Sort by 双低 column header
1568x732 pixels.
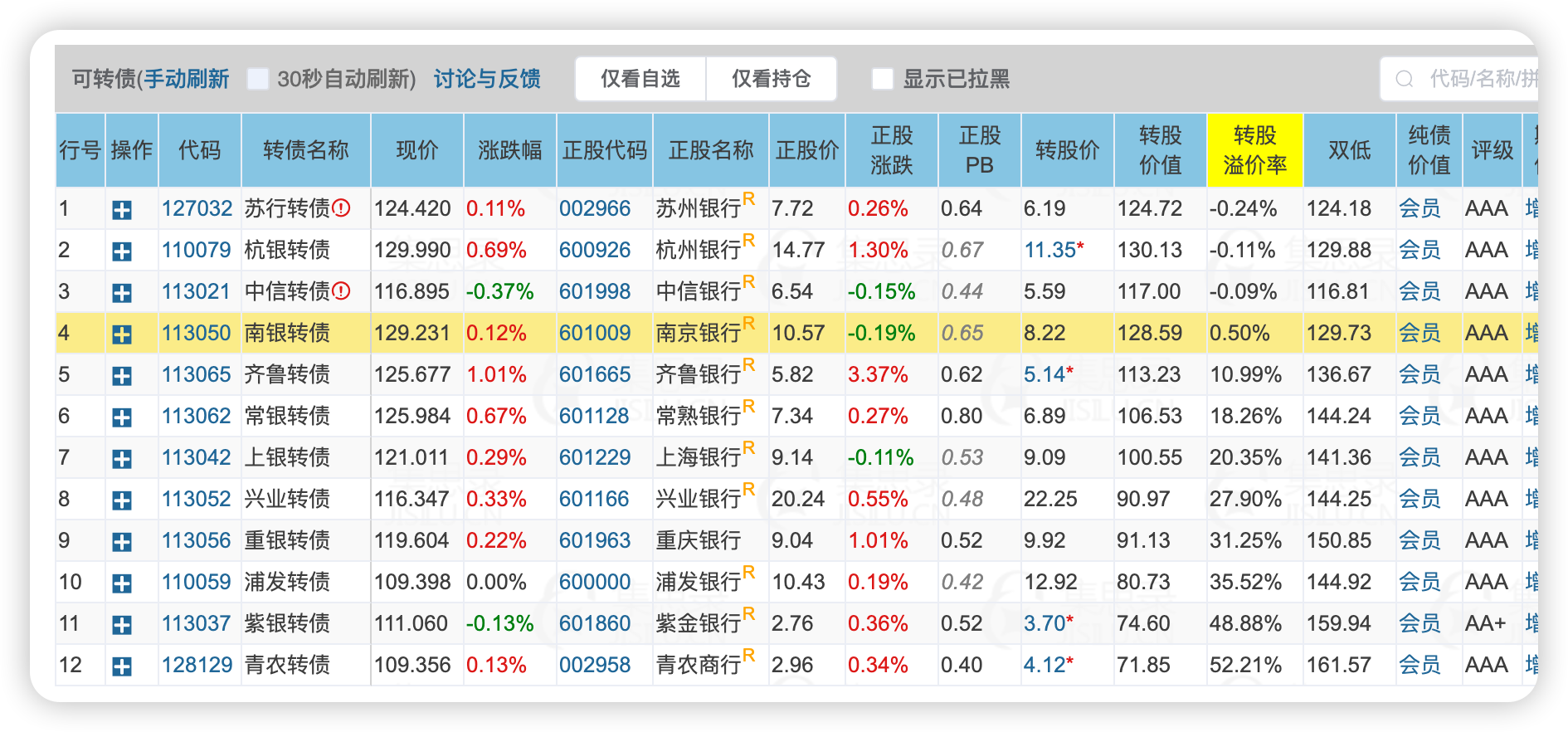[1349, 150]
